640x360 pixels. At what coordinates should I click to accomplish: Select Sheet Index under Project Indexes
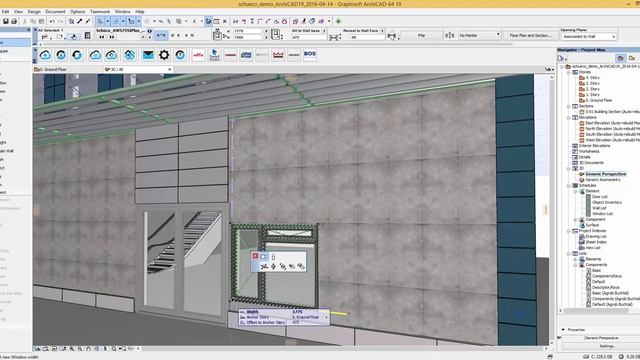pos(596,242)
